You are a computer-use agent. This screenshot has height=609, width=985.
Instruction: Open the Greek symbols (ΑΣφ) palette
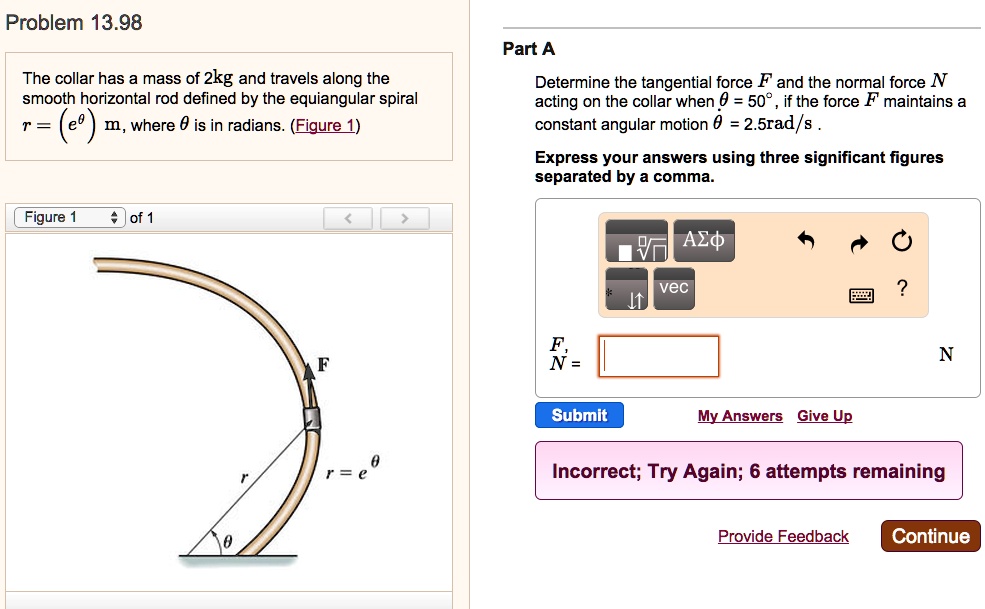703,240
